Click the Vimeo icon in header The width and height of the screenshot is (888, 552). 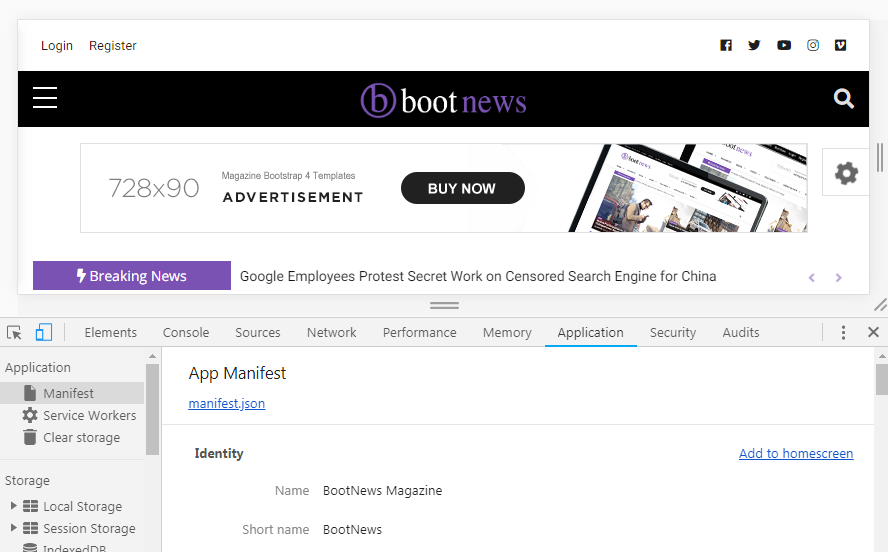click(x=841, y=45)
